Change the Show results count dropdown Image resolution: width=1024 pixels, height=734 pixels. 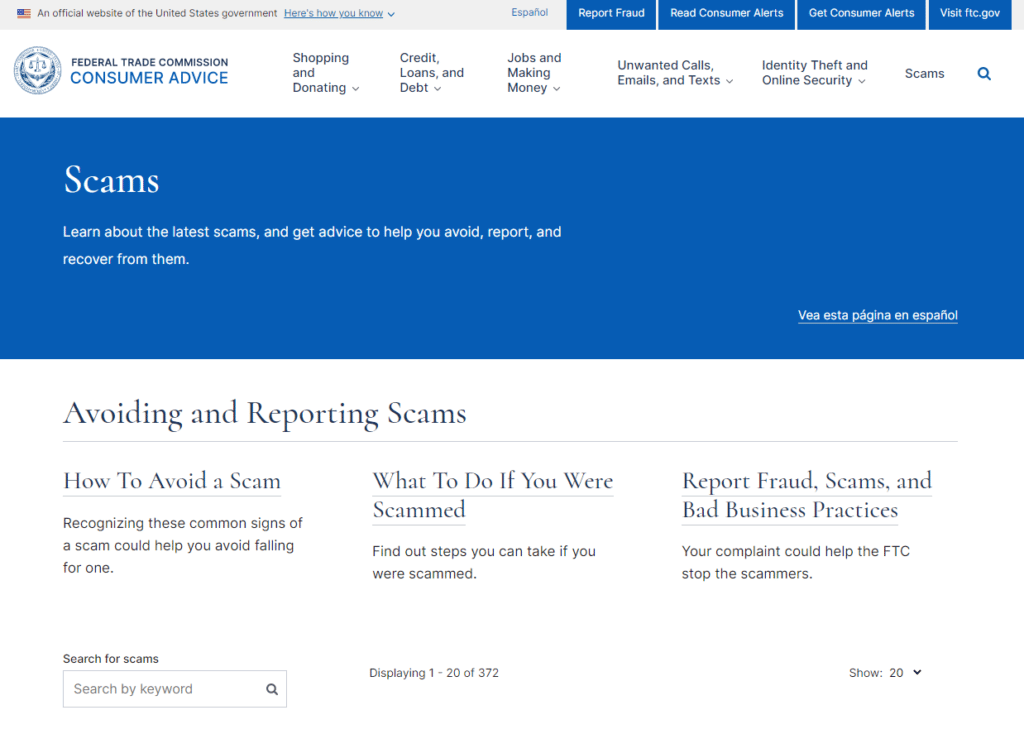tap(899, 672)
